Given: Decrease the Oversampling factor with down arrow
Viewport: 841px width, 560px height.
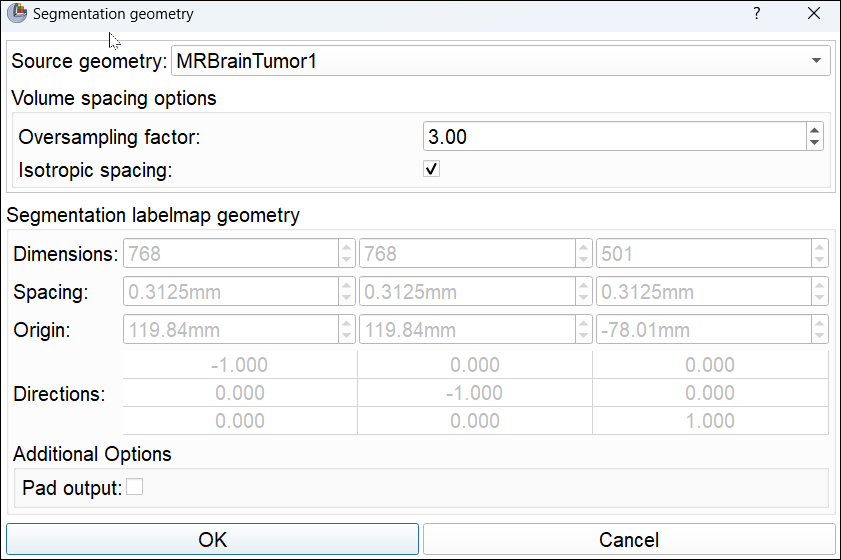Looking at the screenshot, I should tap(815, 143).
